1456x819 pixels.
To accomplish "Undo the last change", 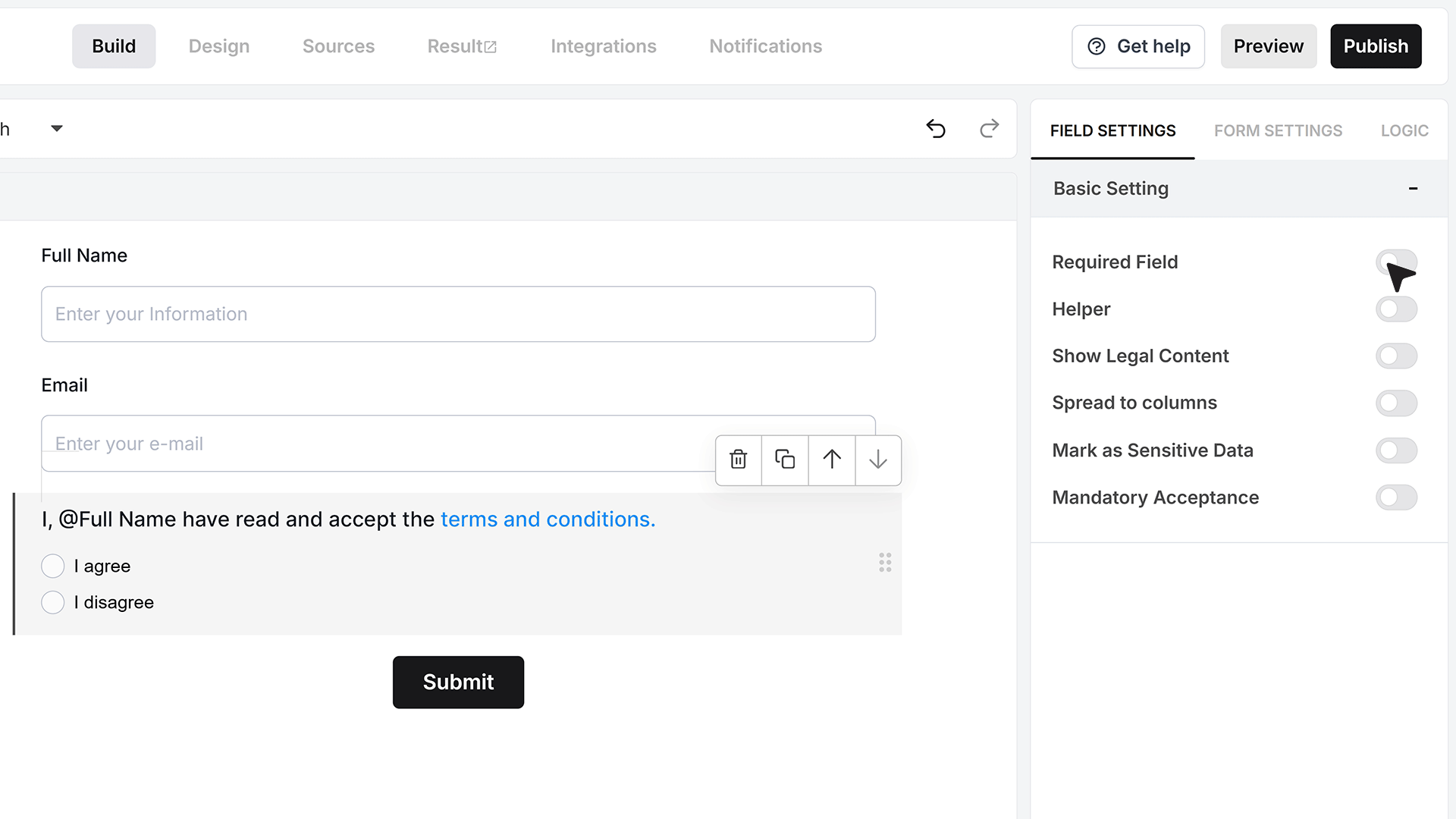I will (936, 129).
